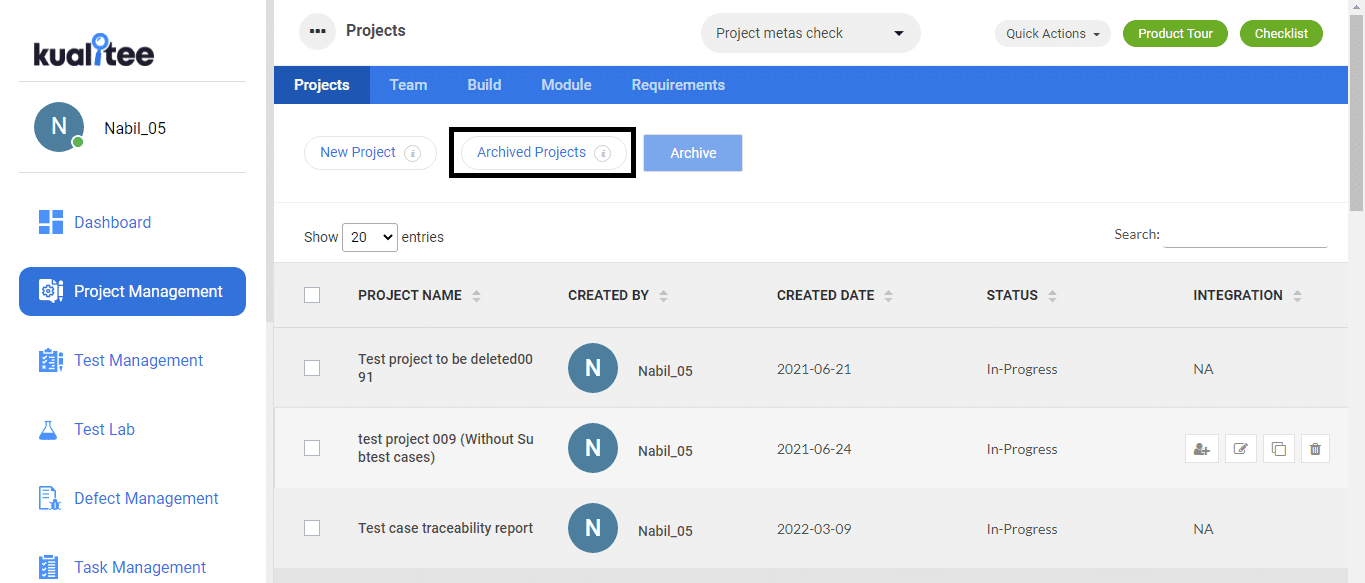This screenshot has height=583, width=1365.
Task: Duplicate test project 009 using copy icon
Action: coord(1277,448)
